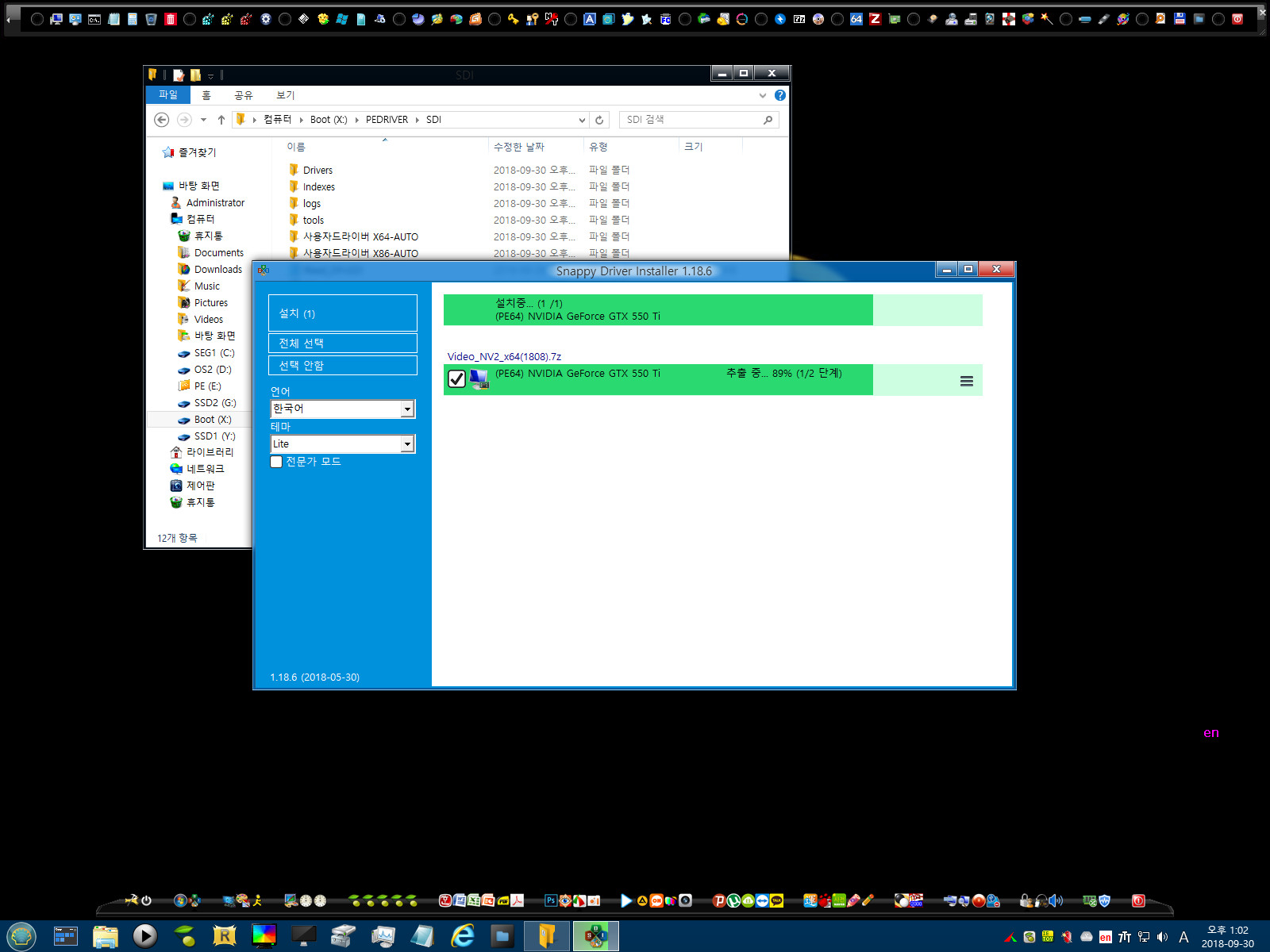Open the 파일 tab in Explorer

[x=168, y=95]
